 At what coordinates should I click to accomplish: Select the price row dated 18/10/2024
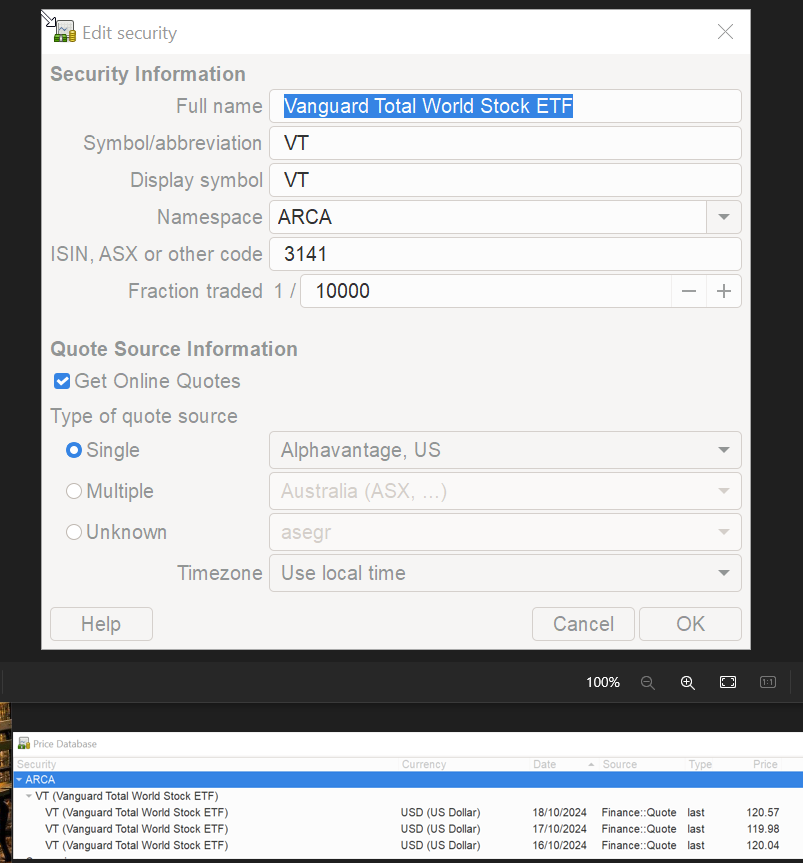click(x=408, y=812)
